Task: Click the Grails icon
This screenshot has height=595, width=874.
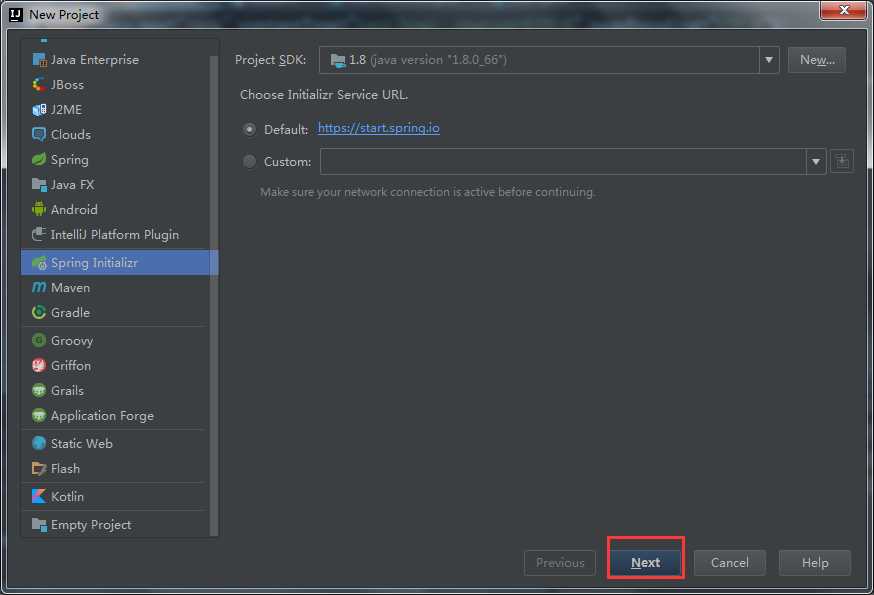Action: pos(39,390)
